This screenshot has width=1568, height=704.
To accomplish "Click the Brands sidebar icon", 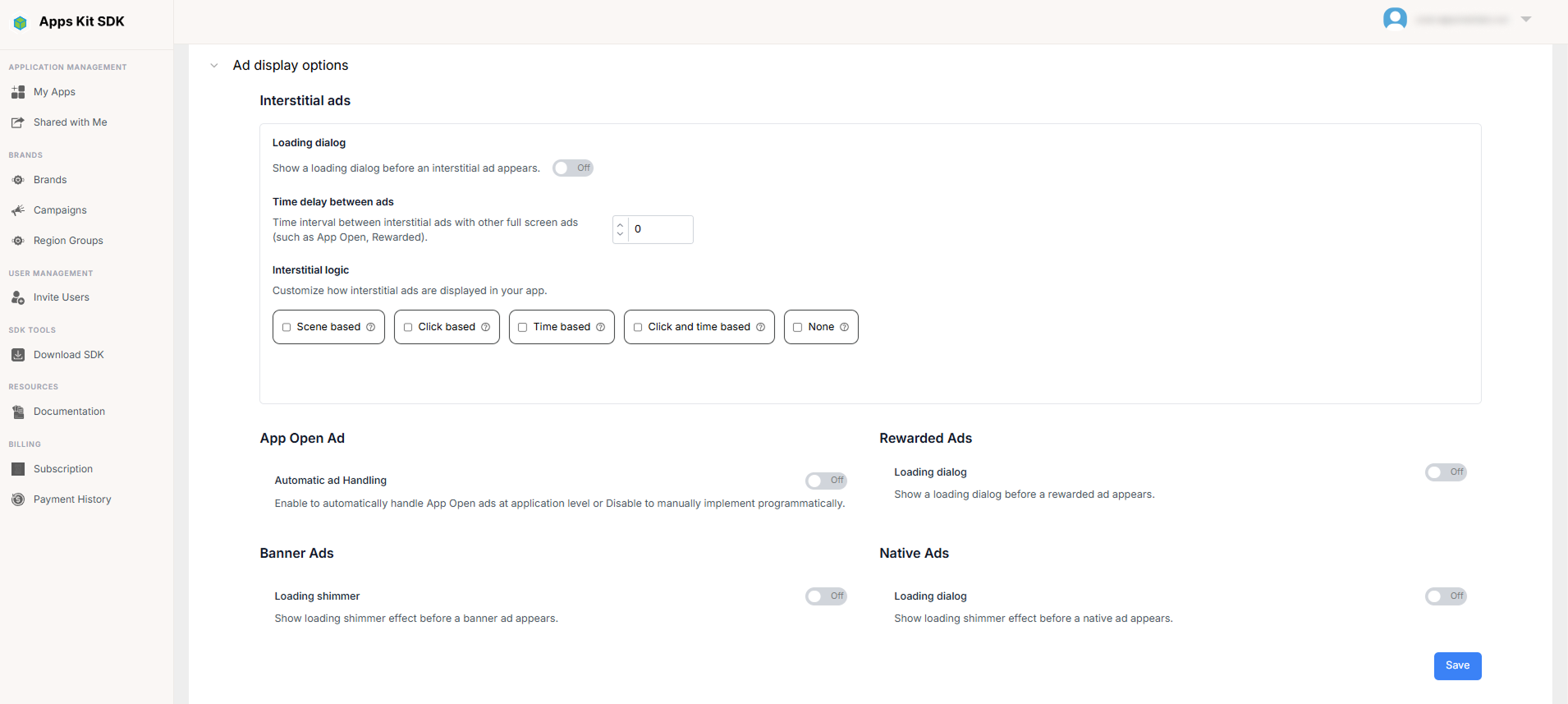I will (18, 180).
